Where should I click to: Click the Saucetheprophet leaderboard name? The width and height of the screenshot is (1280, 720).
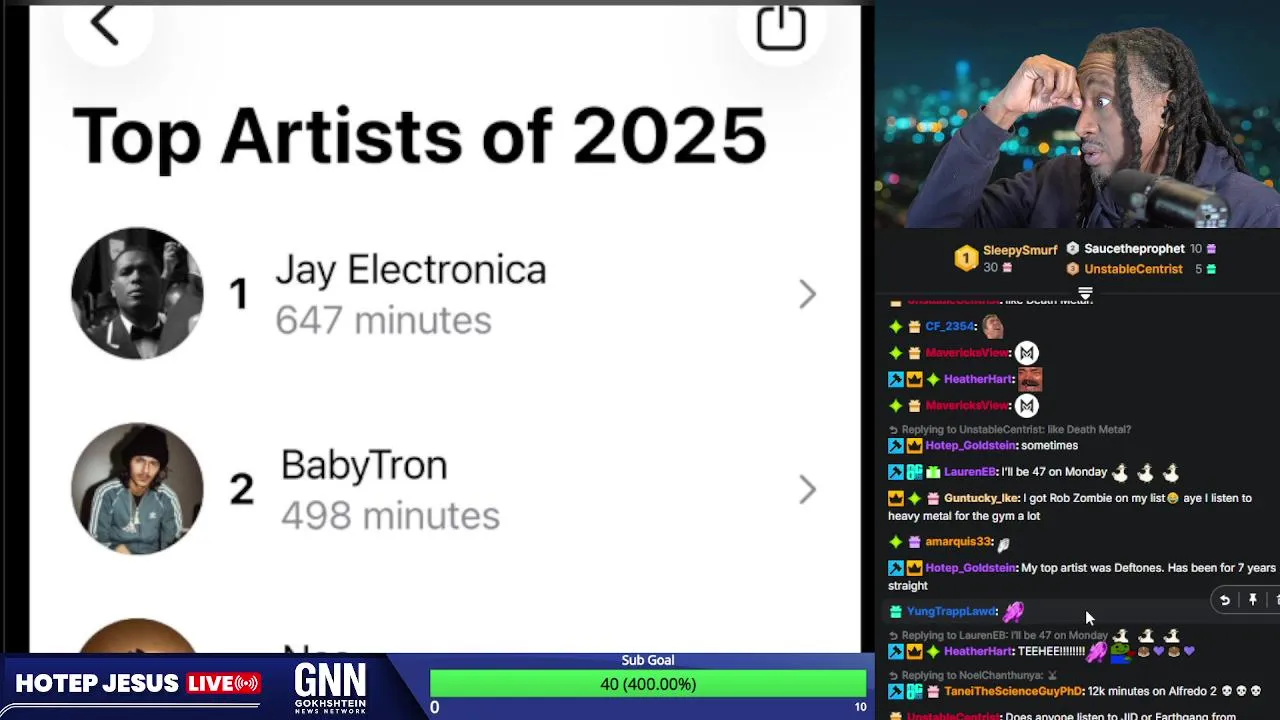(x=1134, y=249)
